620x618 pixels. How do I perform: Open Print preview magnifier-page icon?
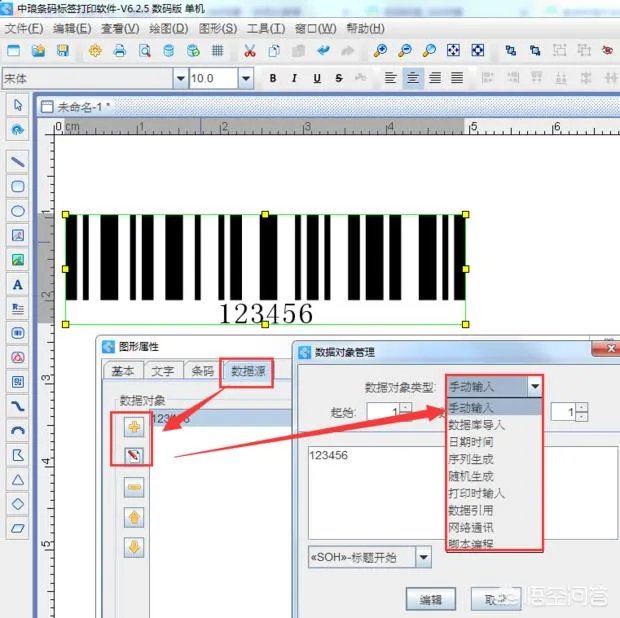pyautogui.click(x=144, y=51)
